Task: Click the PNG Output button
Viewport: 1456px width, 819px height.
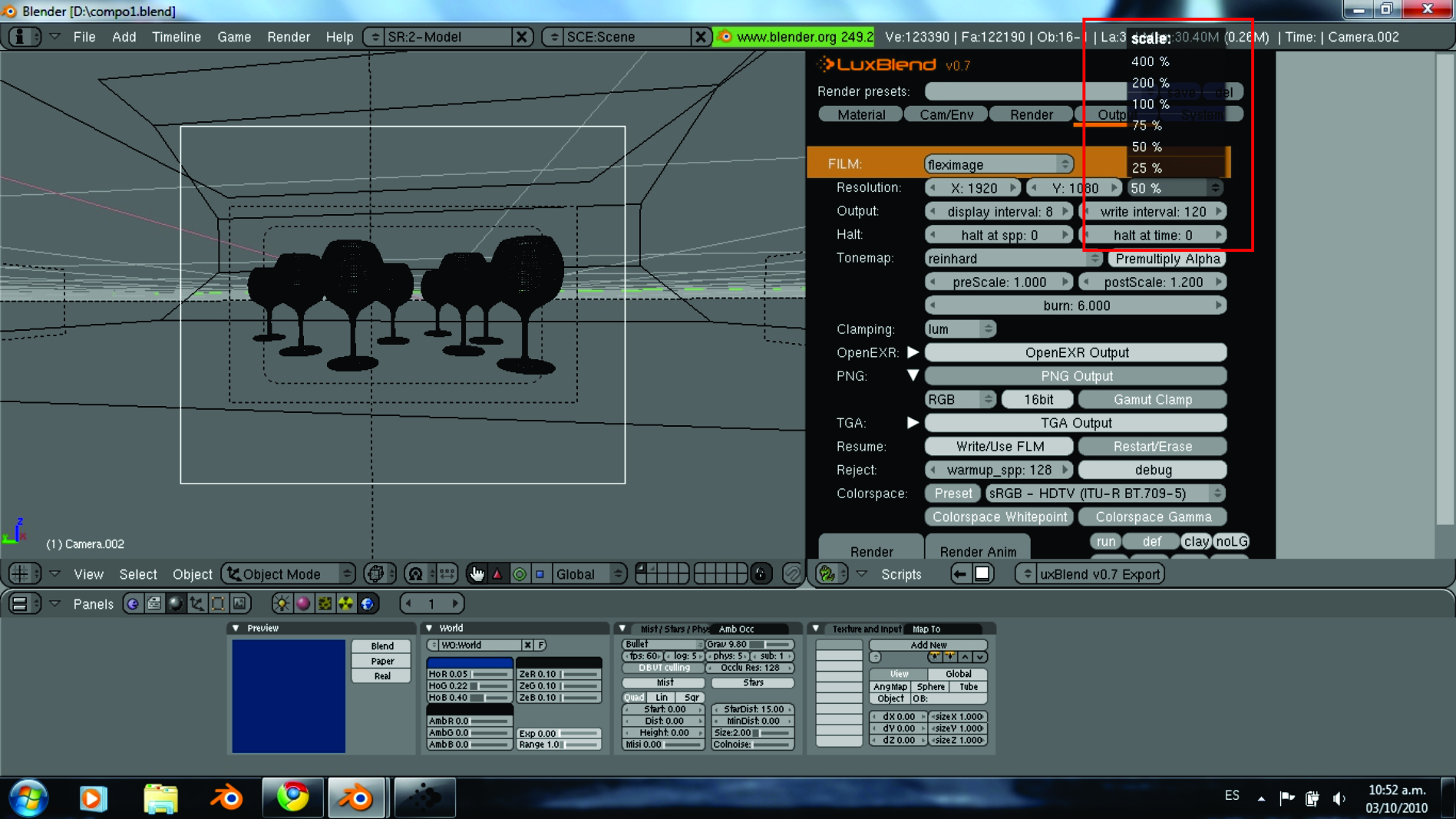Action: coord(1076,376)
